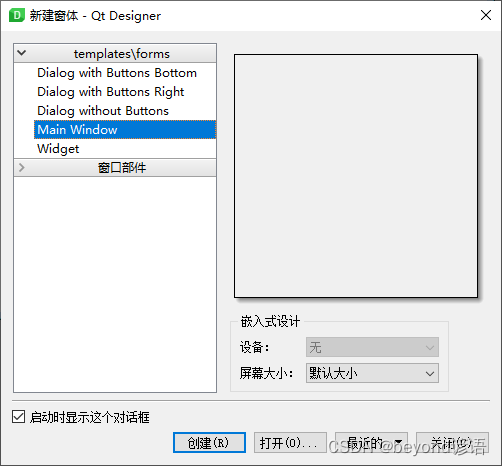Click the Qt Designer icon in title bar
502x466 pixels.
(16, 15)
